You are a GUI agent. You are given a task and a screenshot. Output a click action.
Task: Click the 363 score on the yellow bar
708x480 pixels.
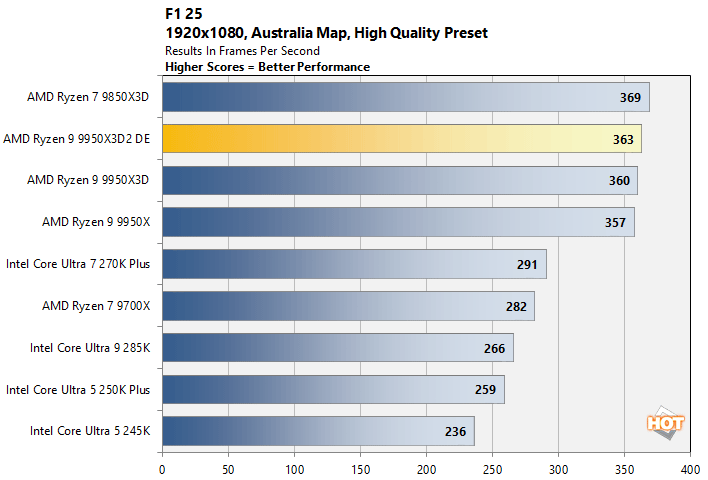coord(623,140)
